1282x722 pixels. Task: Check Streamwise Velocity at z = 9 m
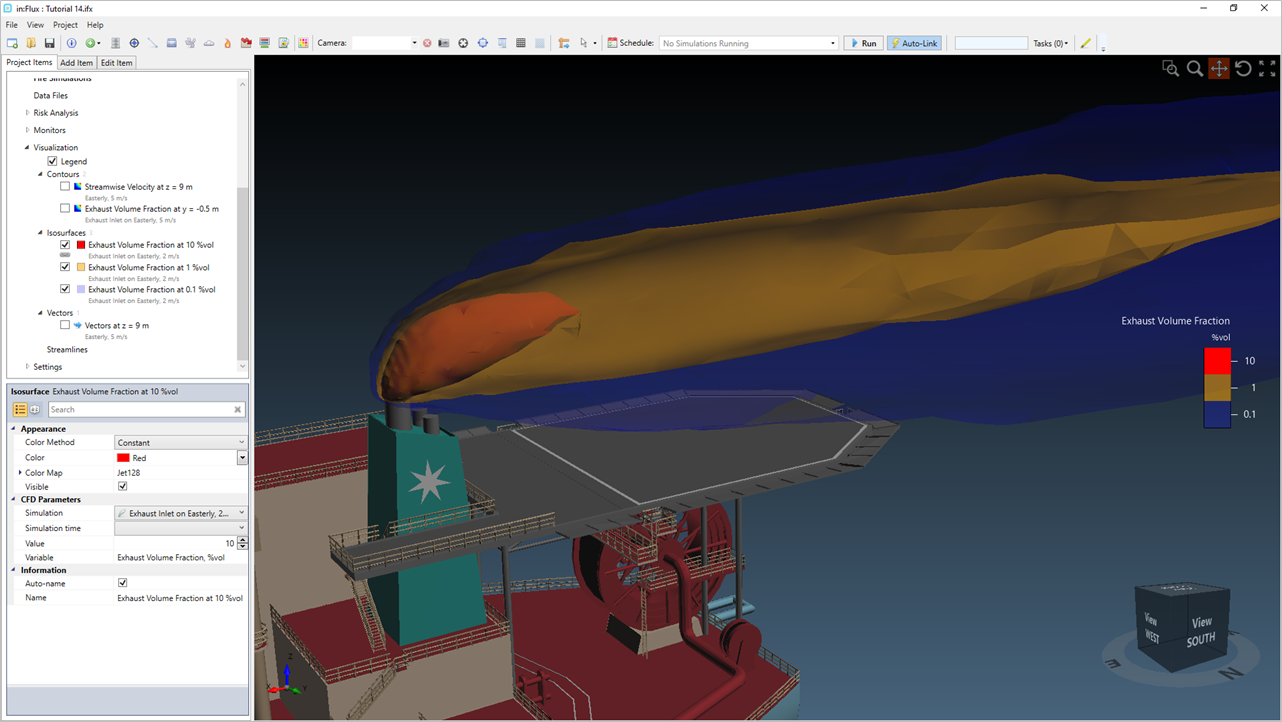[x=65, y=186]
